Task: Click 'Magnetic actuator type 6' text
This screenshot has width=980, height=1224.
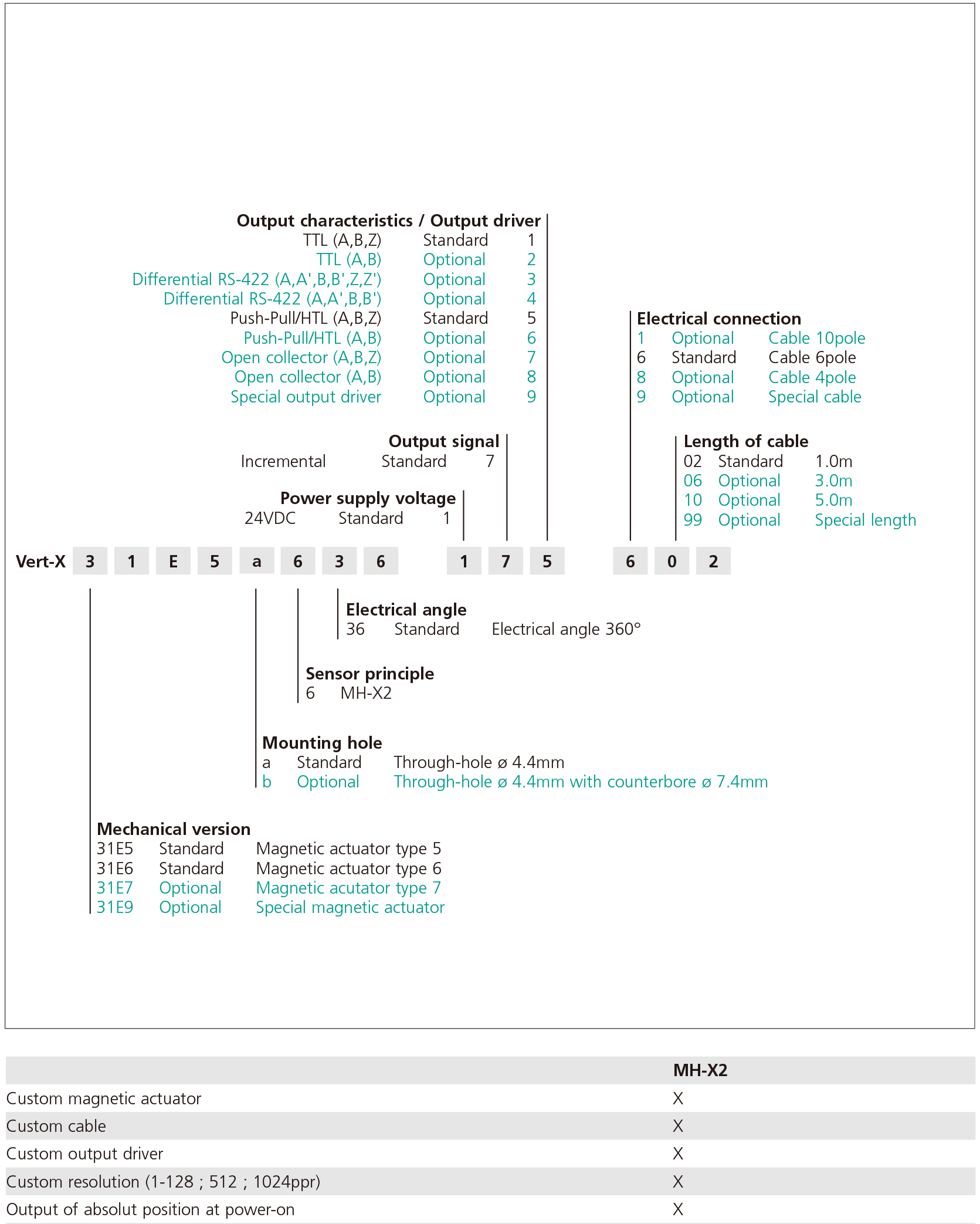Action: pyautogui.click(x=349, y=868)
